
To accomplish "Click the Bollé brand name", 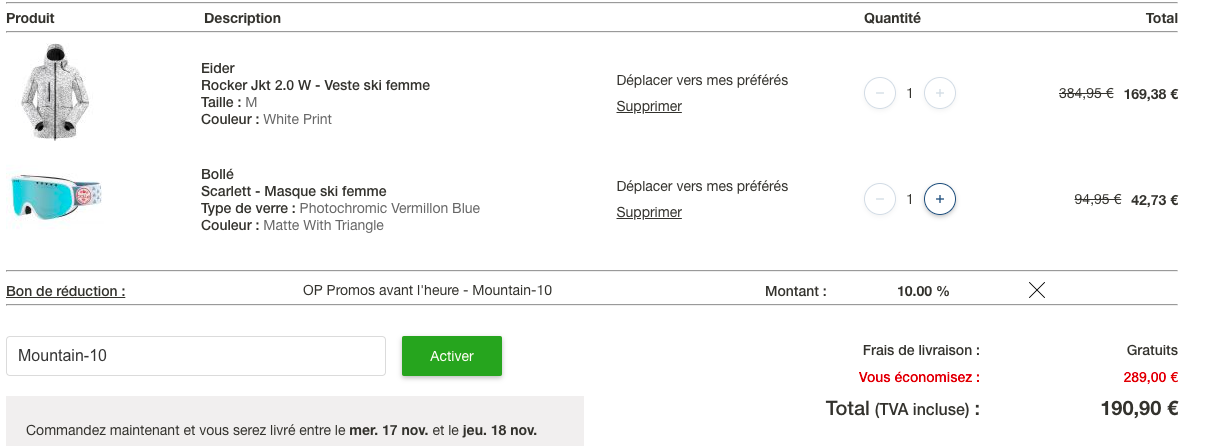I will (217, 174).
